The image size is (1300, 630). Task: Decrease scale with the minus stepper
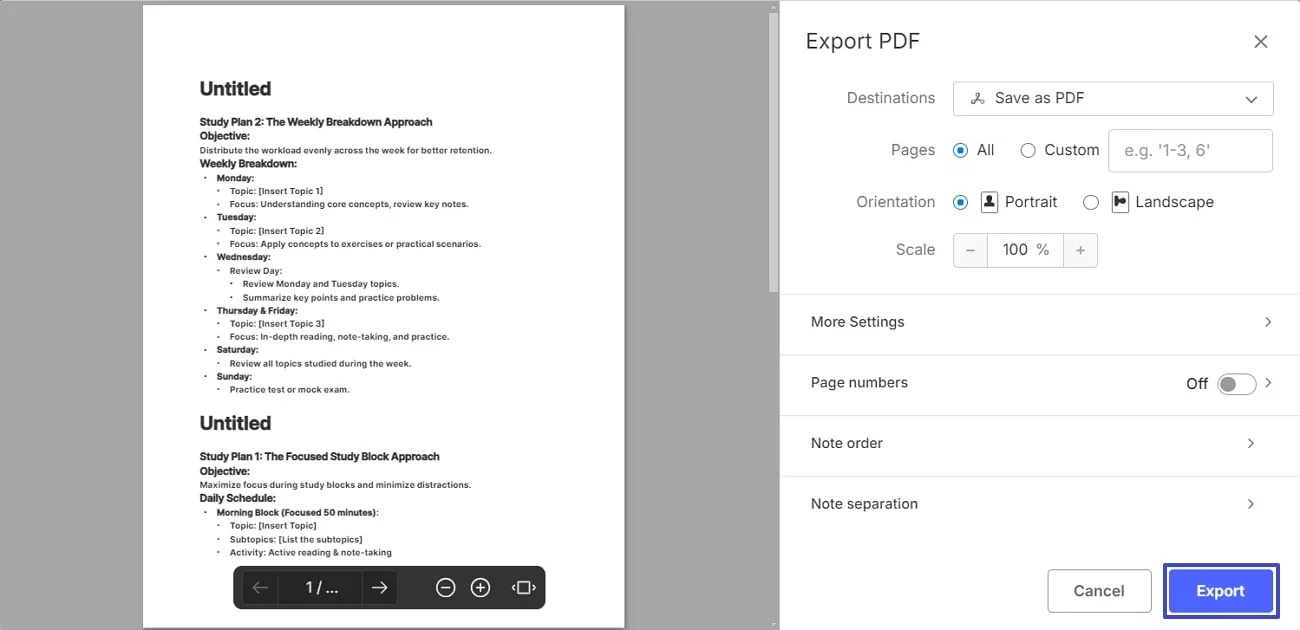tap(969, 249)
